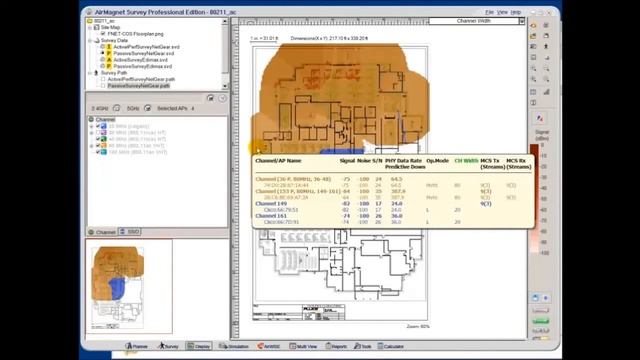
Task: Click the up arrow of project tree scrollbar
Action: pyautogui.click(x=225, y=21)
